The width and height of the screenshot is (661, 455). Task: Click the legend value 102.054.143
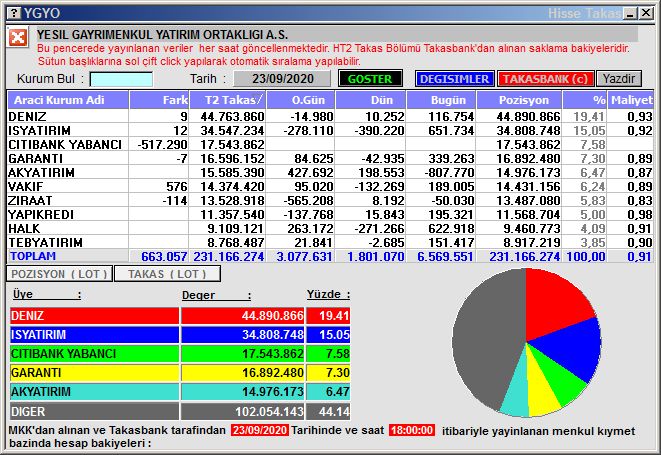pyautogui.click(x=269, y=412)
